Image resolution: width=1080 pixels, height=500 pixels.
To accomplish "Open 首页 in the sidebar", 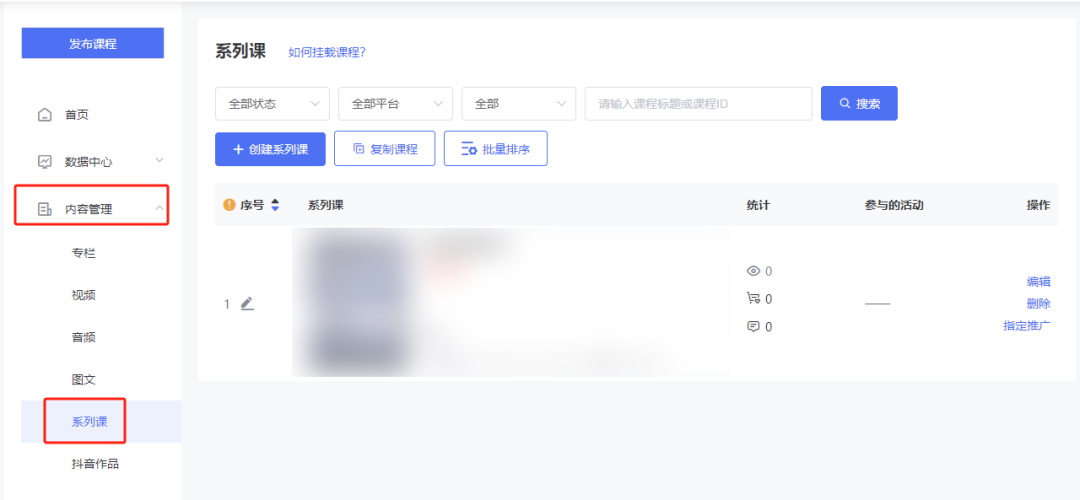I will [x=77, y=115].
